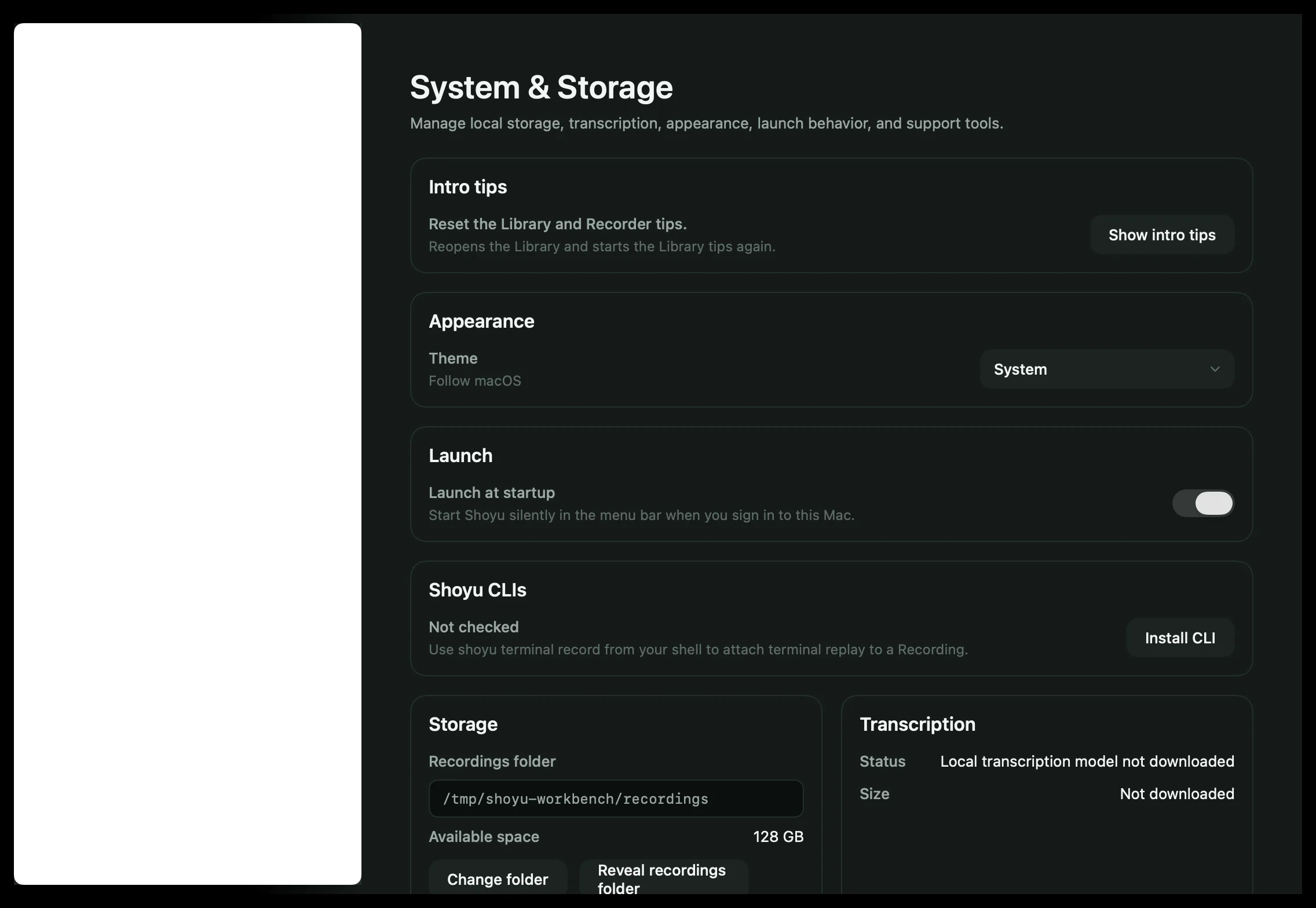1316x908 pixels.
Task: Open the Theme dropdown set to System
Action: pos(1107,369)
